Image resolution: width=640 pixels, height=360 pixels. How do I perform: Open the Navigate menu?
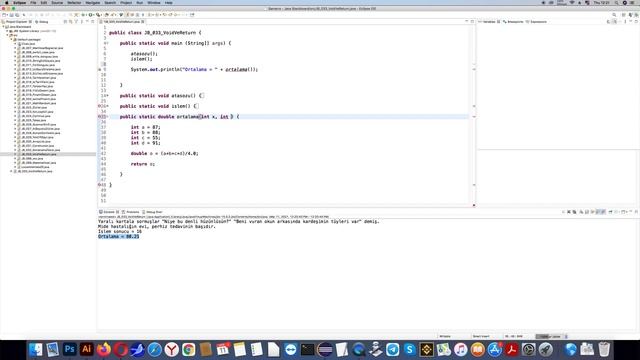[x=93, y=2]
